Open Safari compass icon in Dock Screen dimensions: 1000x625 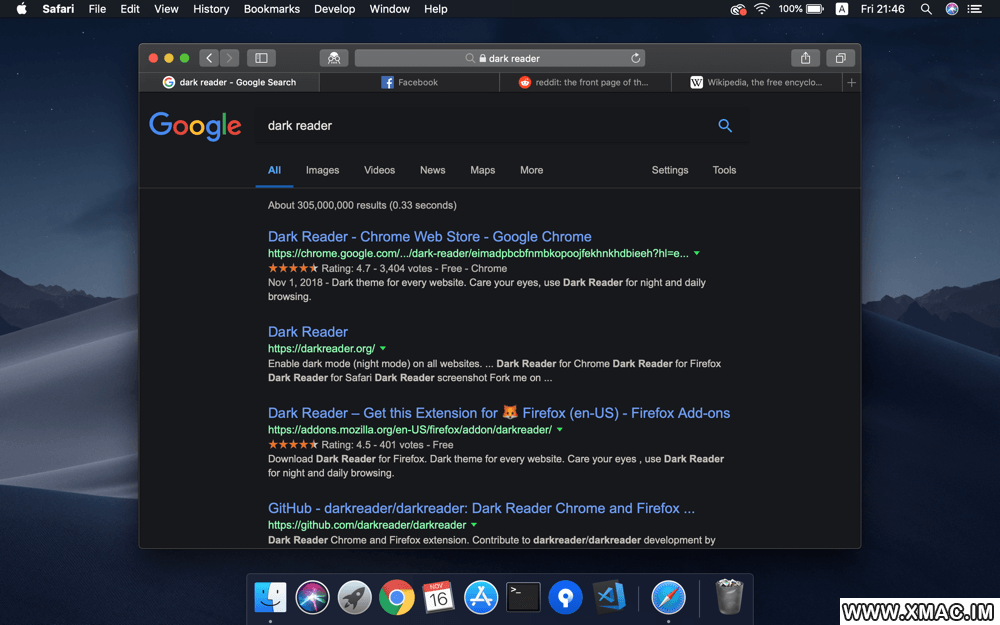tap(668, 598)
